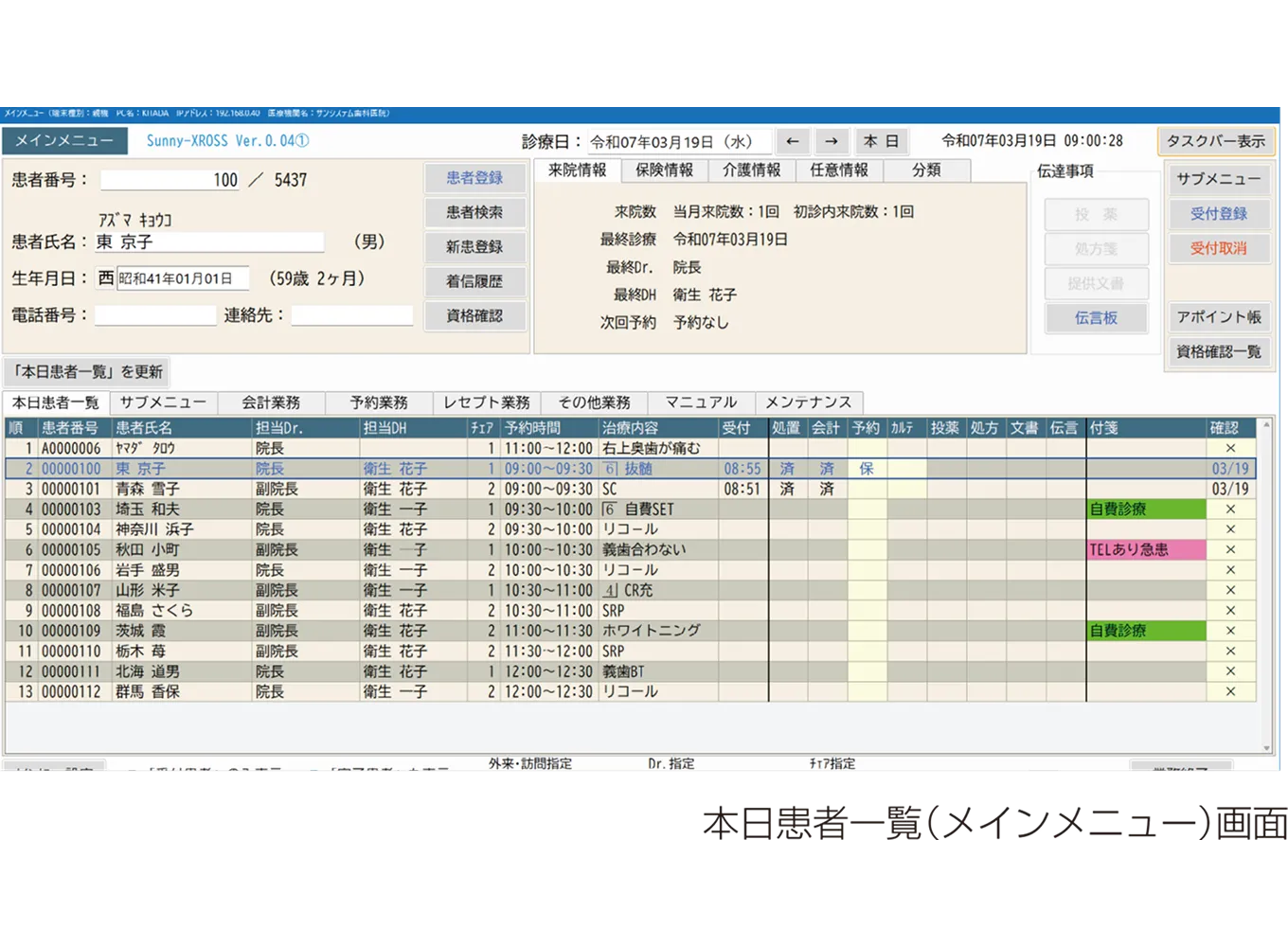Open 患者登録 button
The image size is (1288, 947).
point(474,178)
